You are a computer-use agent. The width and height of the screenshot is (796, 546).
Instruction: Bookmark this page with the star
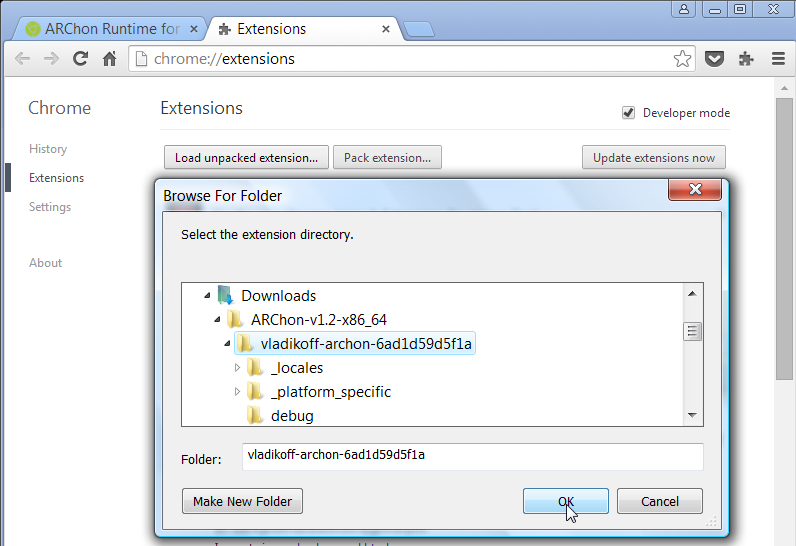click(682, 59)
